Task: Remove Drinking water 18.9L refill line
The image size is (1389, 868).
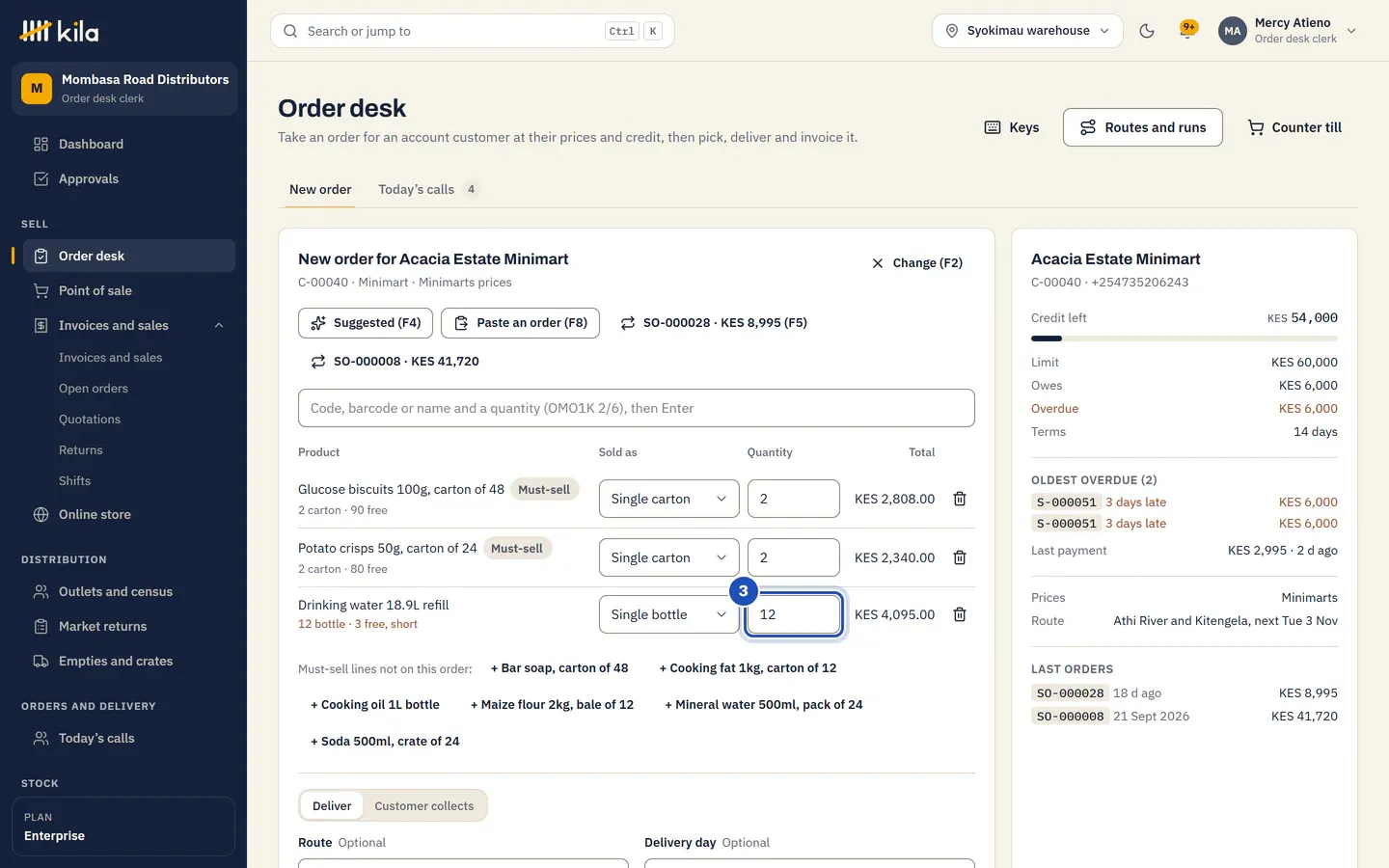Action: pos(960,614)
